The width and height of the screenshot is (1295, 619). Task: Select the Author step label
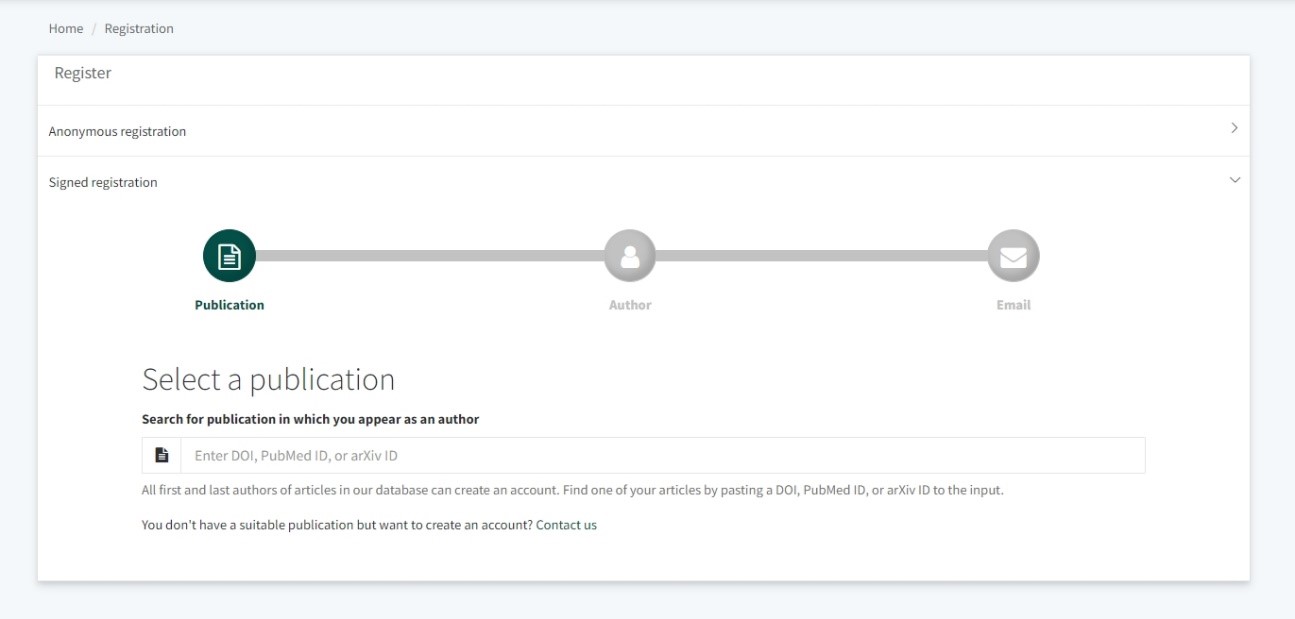click(x=630, y=305)
